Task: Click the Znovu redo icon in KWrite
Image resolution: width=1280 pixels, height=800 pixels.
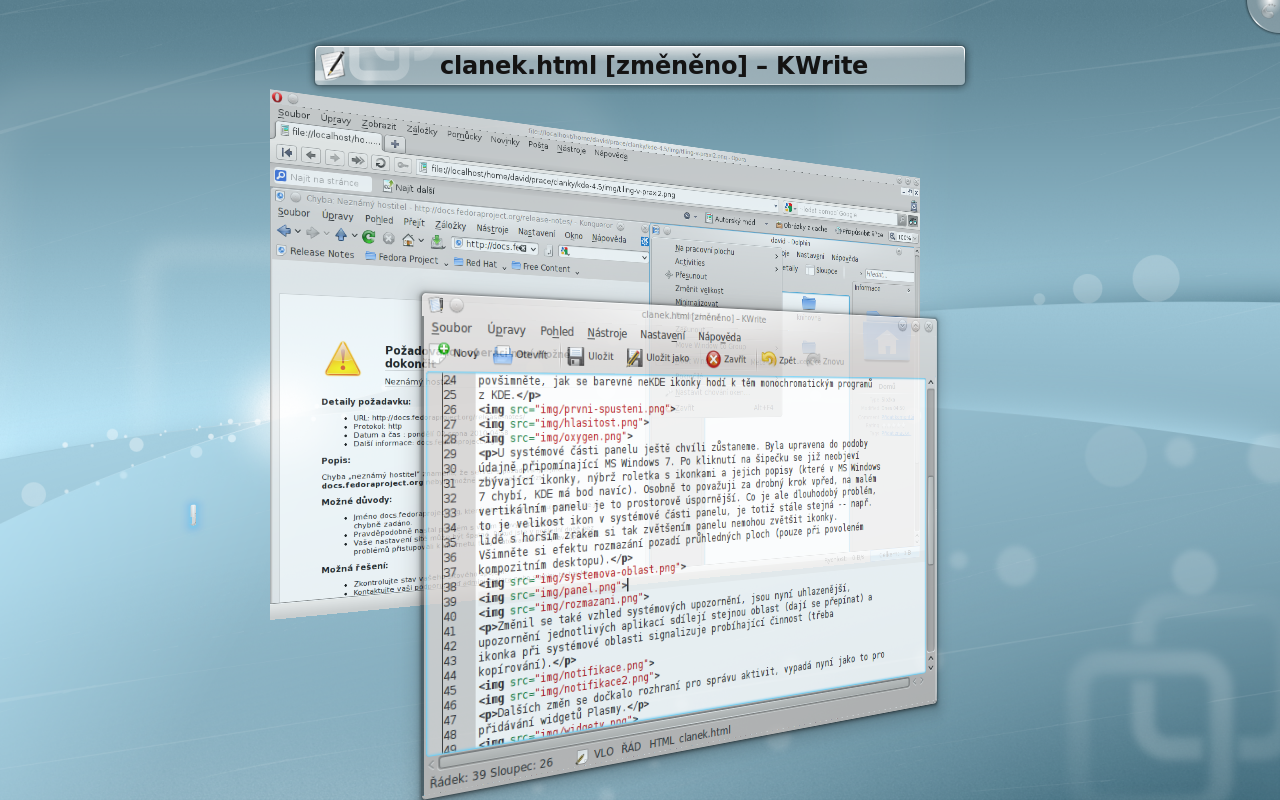Action: 812,360
